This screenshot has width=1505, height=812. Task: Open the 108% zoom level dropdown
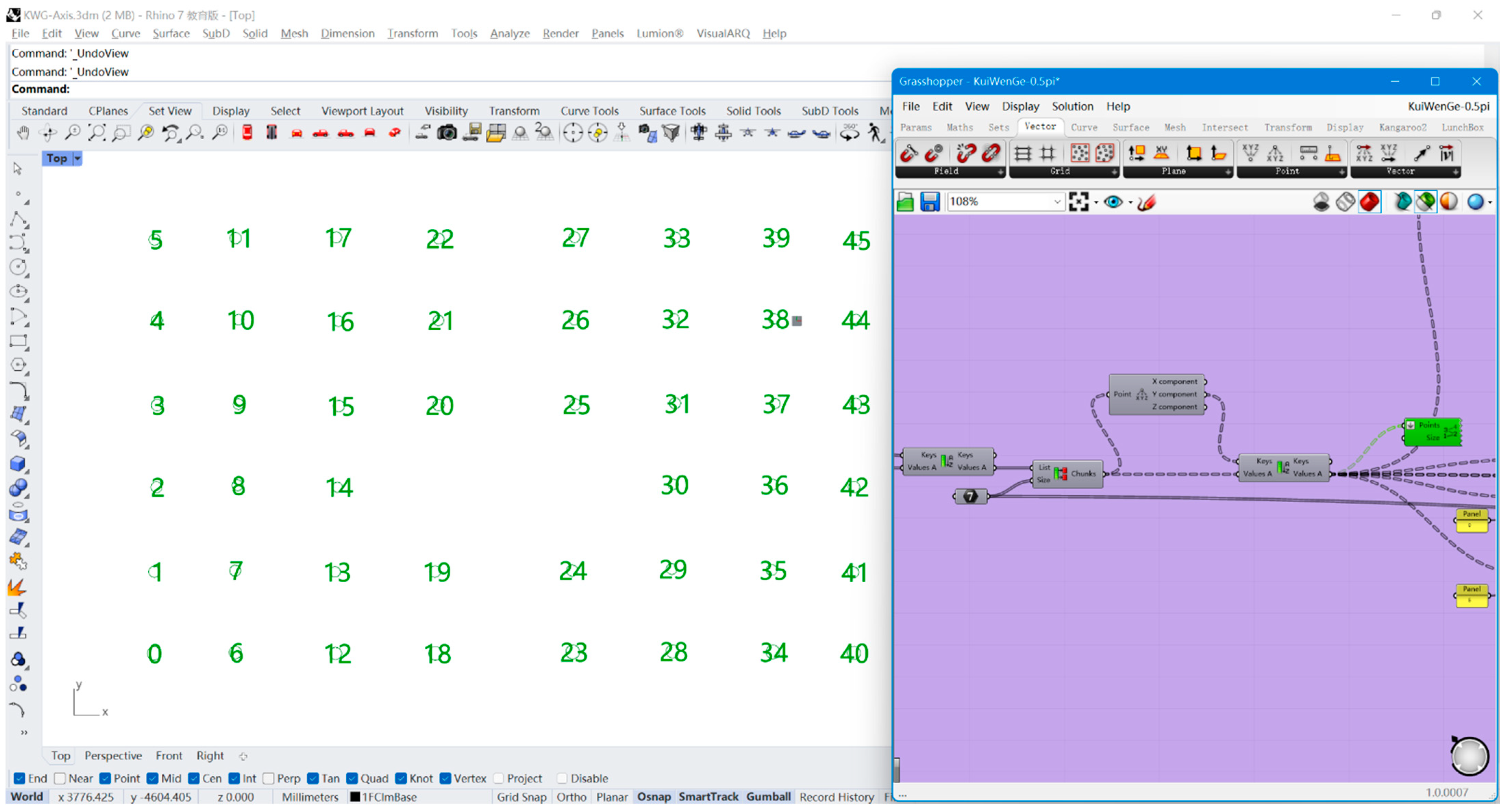[1056, 202]
